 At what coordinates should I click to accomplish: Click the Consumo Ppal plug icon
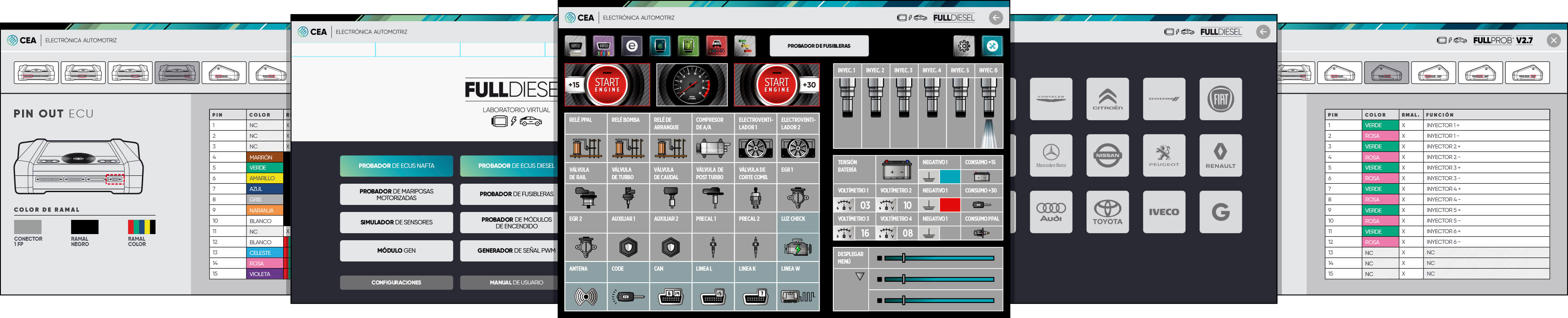pyautogui.click(x=981, y=233)
